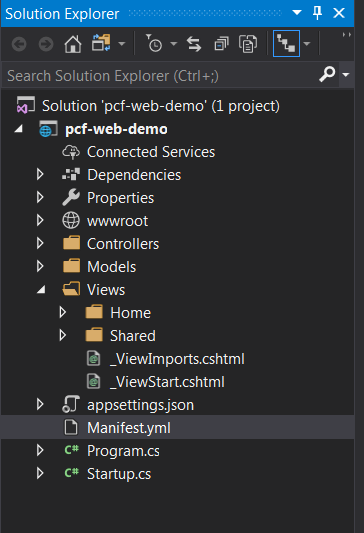Screen dimensions: 364x533
Task: Open the Window Position dropdown arrow
Action: 297,13
